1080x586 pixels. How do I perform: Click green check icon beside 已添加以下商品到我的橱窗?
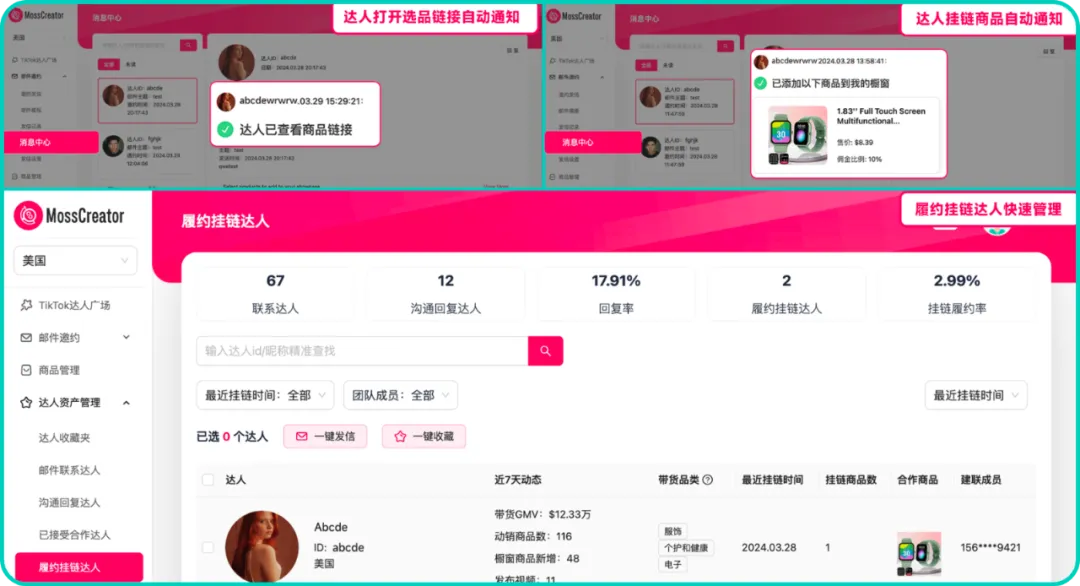[760, 83]
